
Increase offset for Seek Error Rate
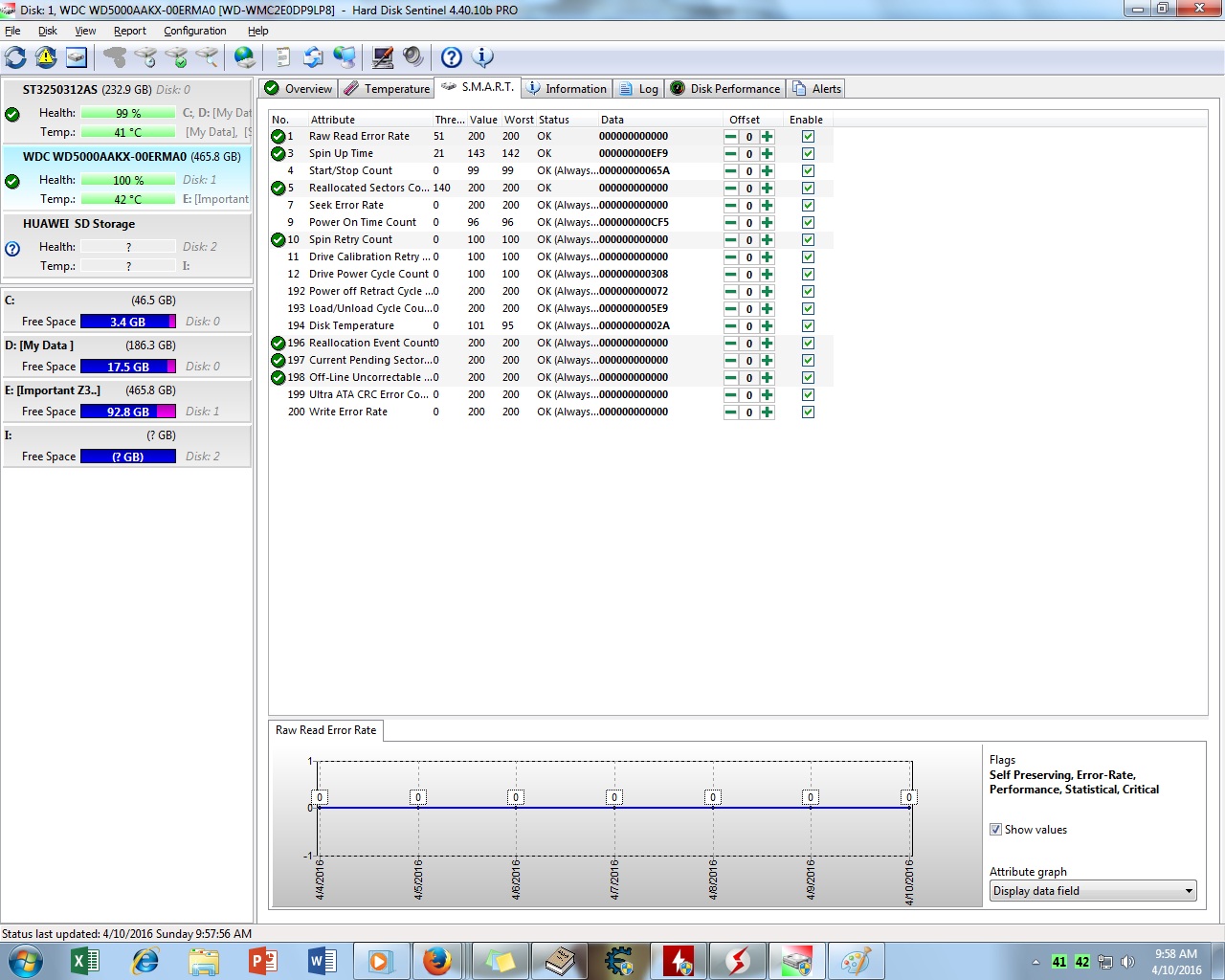tap(767, 206)
